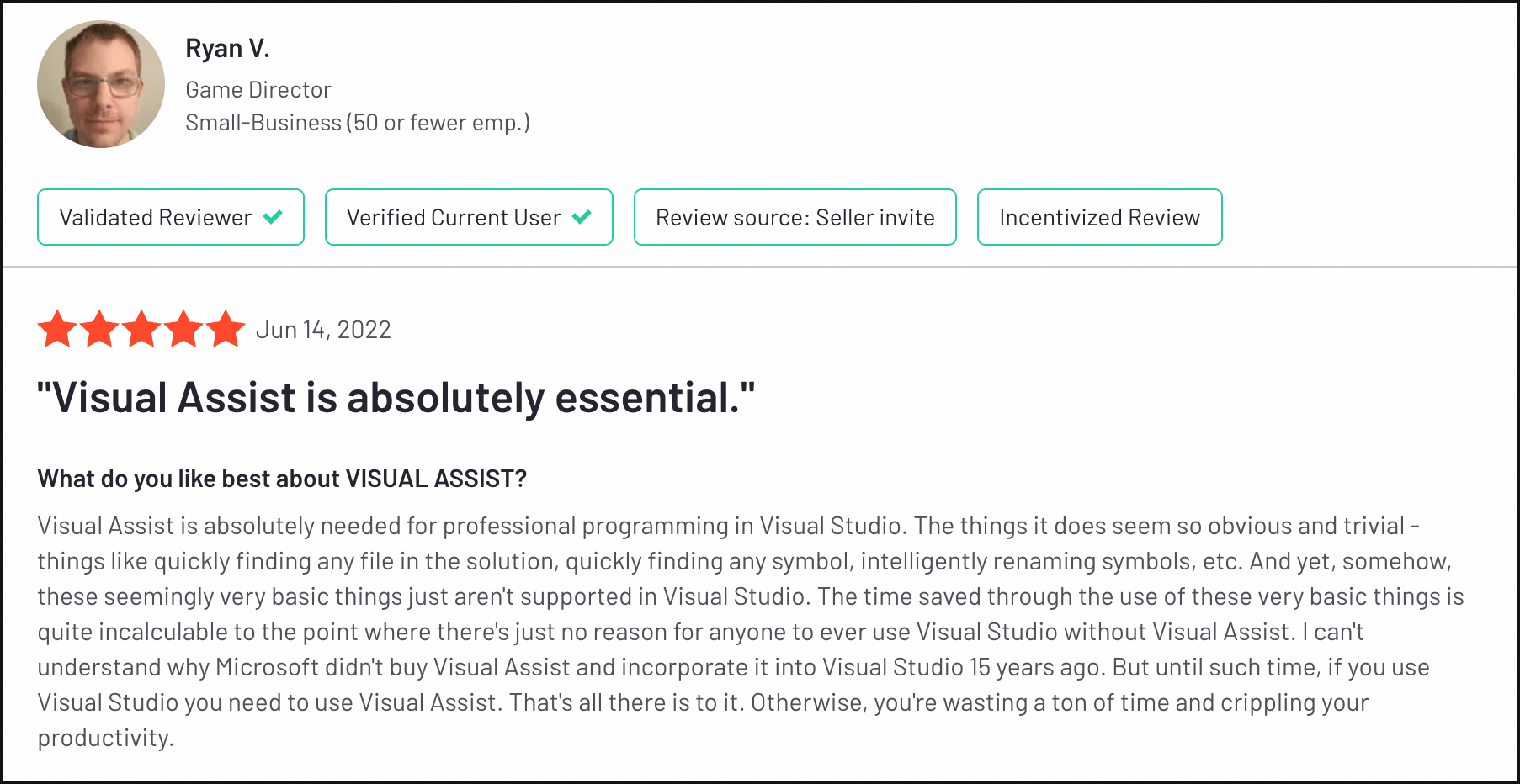Click the Small-Business company size text

tap(358, 123)
